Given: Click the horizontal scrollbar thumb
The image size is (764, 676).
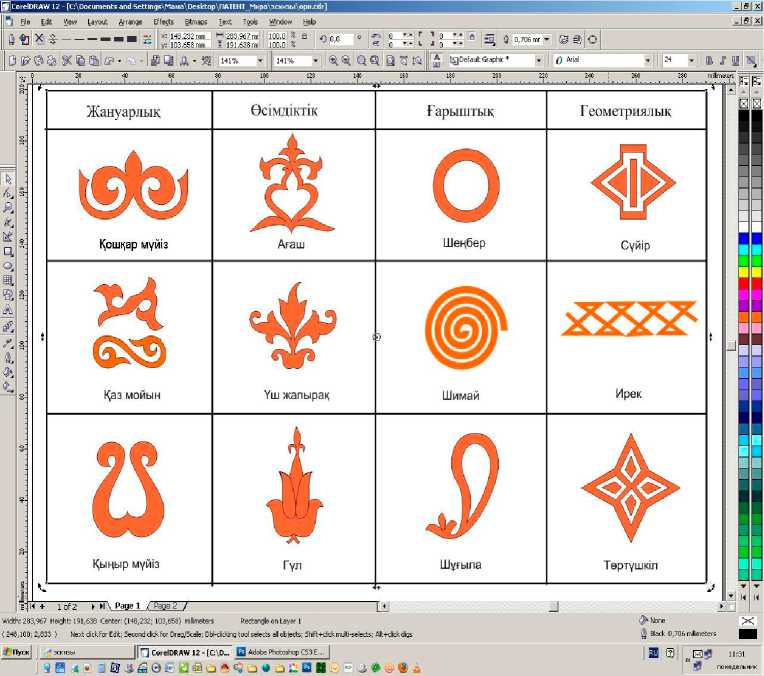Looking at the screenshot, I should 554,606.
